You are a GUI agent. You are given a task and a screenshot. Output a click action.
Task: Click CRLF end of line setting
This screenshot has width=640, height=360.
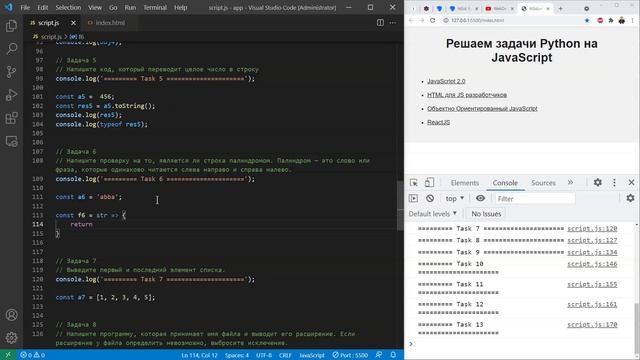(285, 355)
